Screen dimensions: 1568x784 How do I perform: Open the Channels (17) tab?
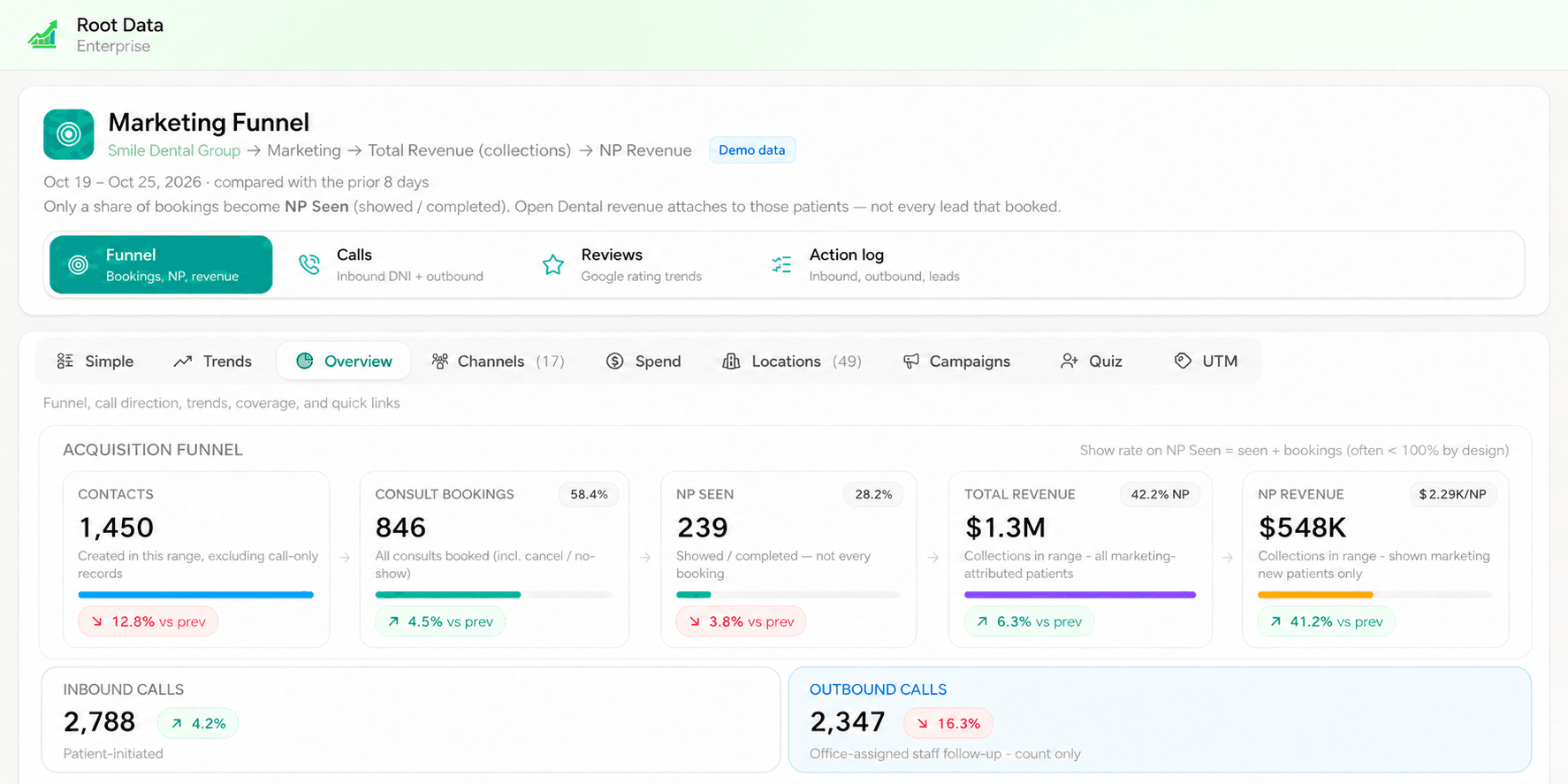pos(499,361)
